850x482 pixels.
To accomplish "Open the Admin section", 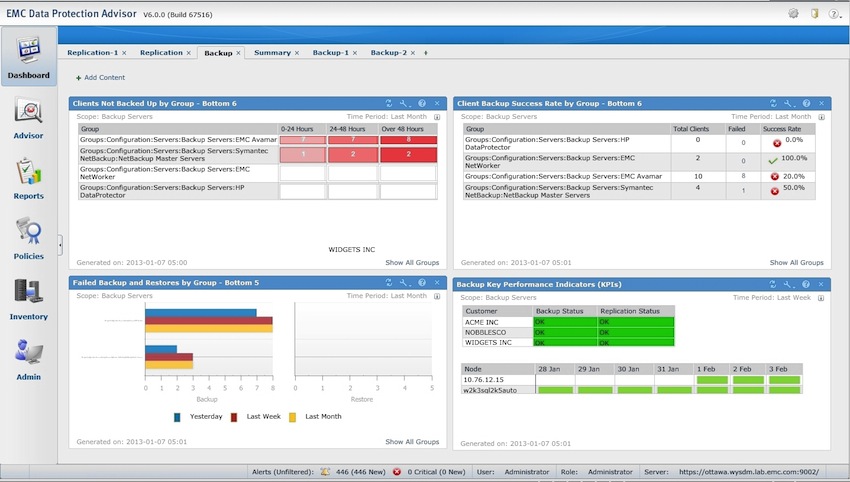I will tap(28, 360).
